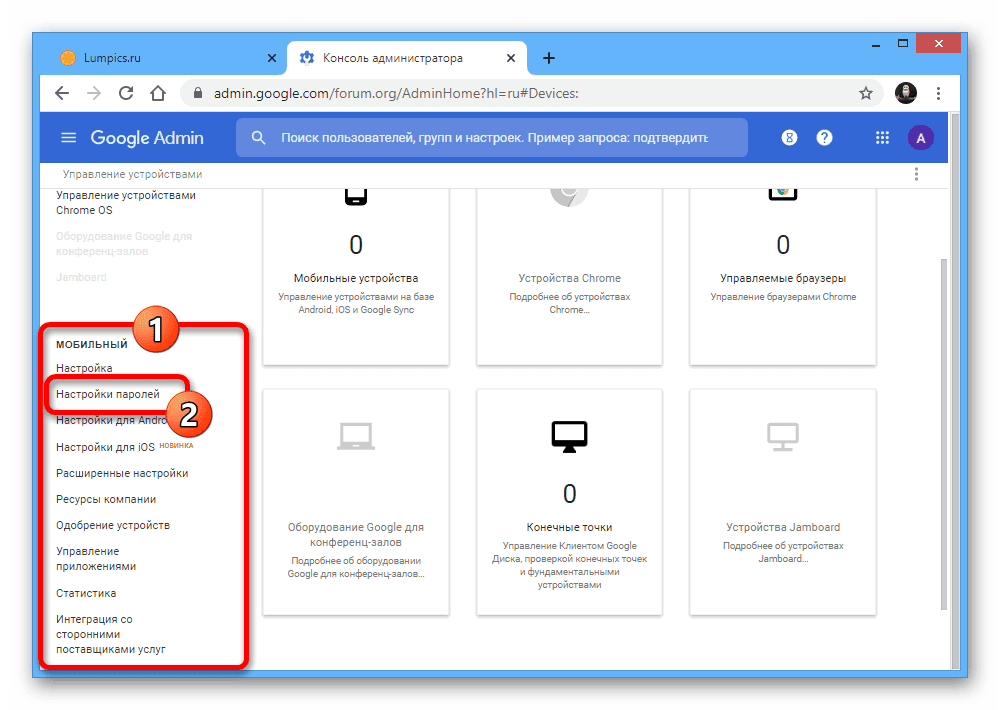Close the Chrome window
This screenshot has width=1000, height=710.
pyautogui.click(x=938, y=43)
